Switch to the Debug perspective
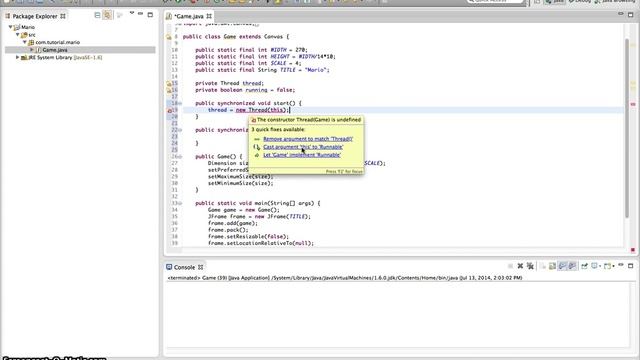 [580, 2]
